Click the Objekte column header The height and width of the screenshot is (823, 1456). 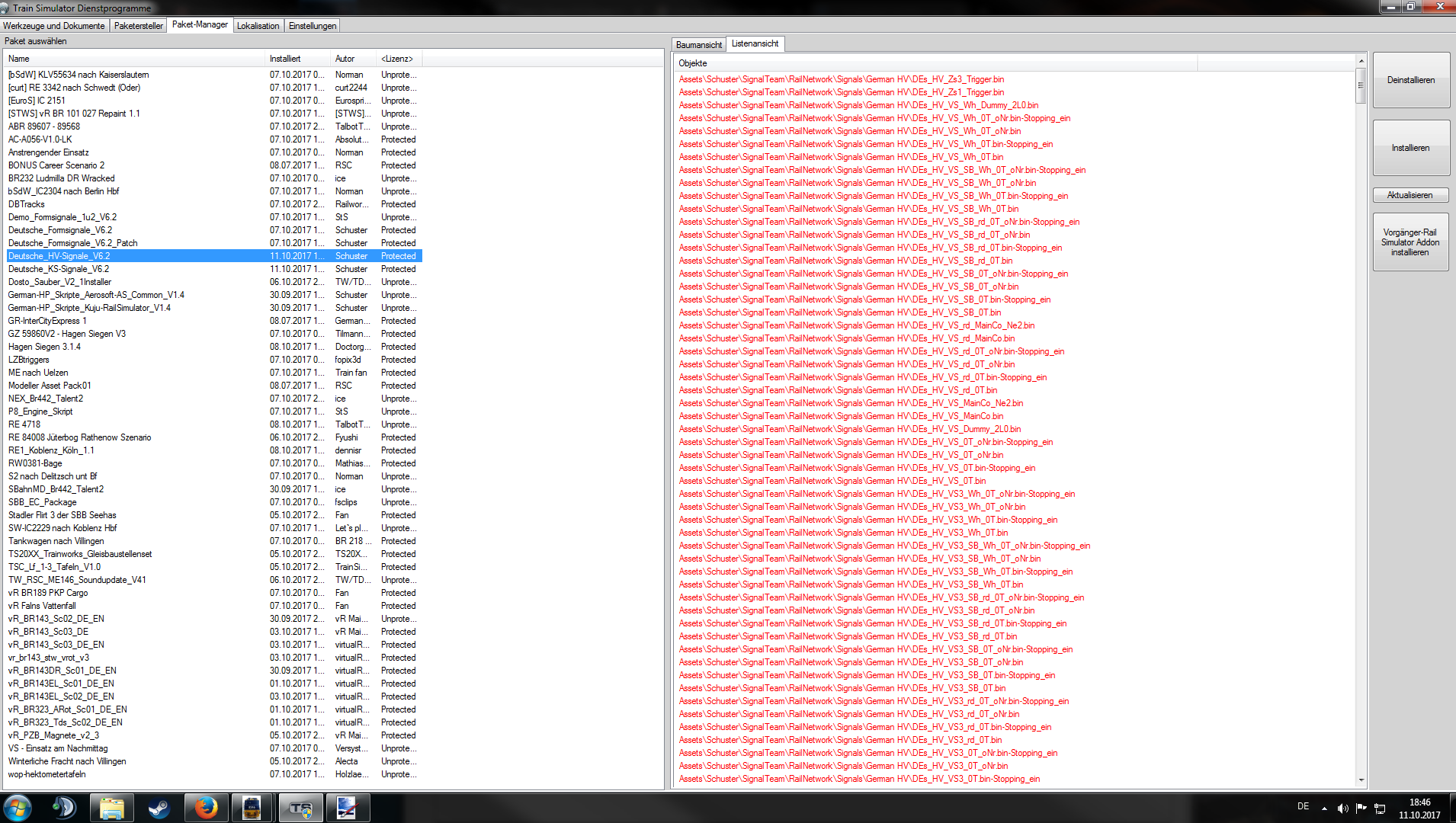click(x=938, y=63)
